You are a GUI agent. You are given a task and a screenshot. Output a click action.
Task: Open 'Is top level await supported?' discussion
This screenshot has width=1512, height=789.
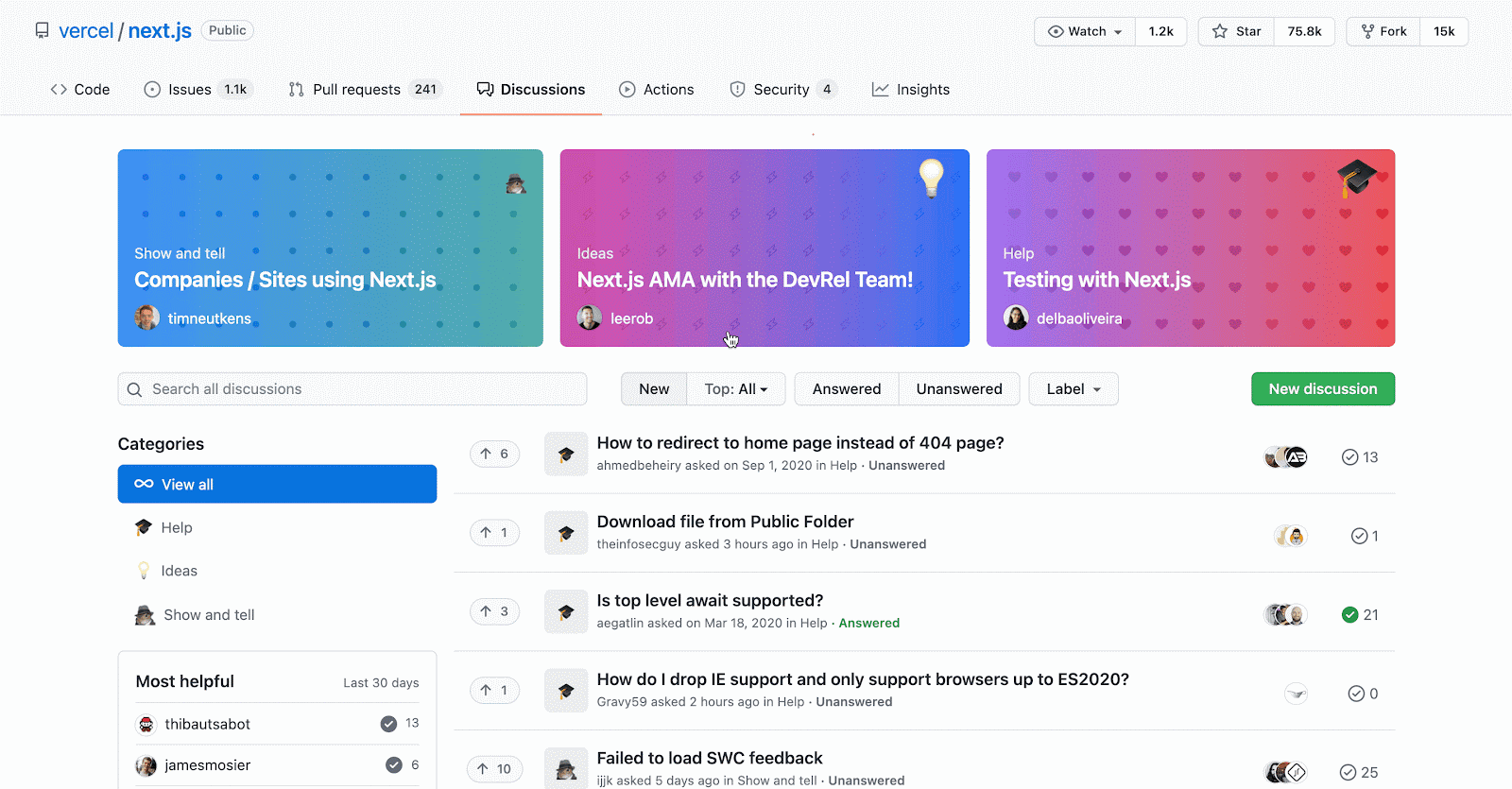(x=710, y=601)
